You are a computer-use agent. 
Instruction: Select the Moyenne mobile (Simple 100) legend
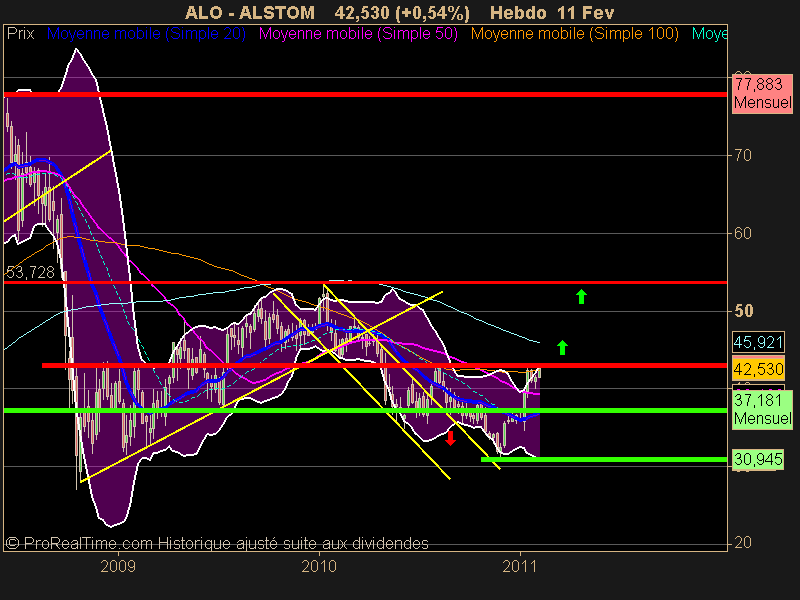574,34
